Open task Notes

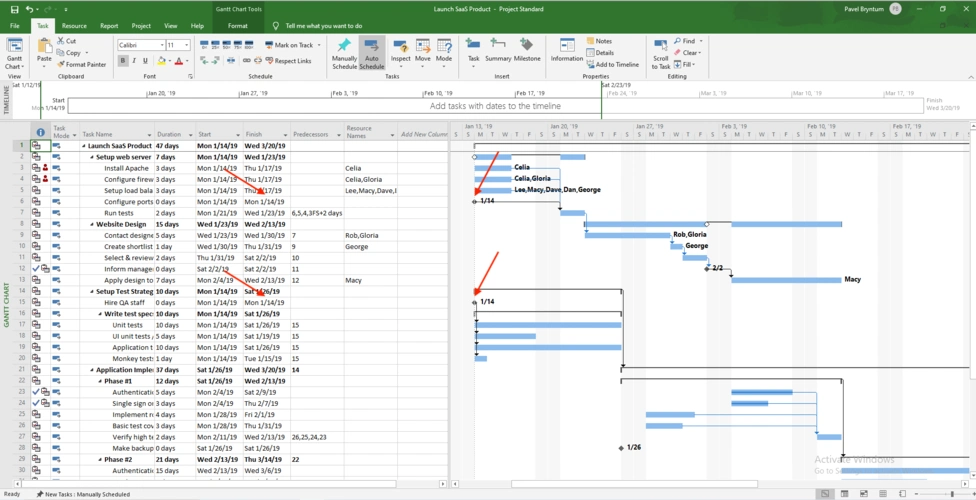(599, 41)
